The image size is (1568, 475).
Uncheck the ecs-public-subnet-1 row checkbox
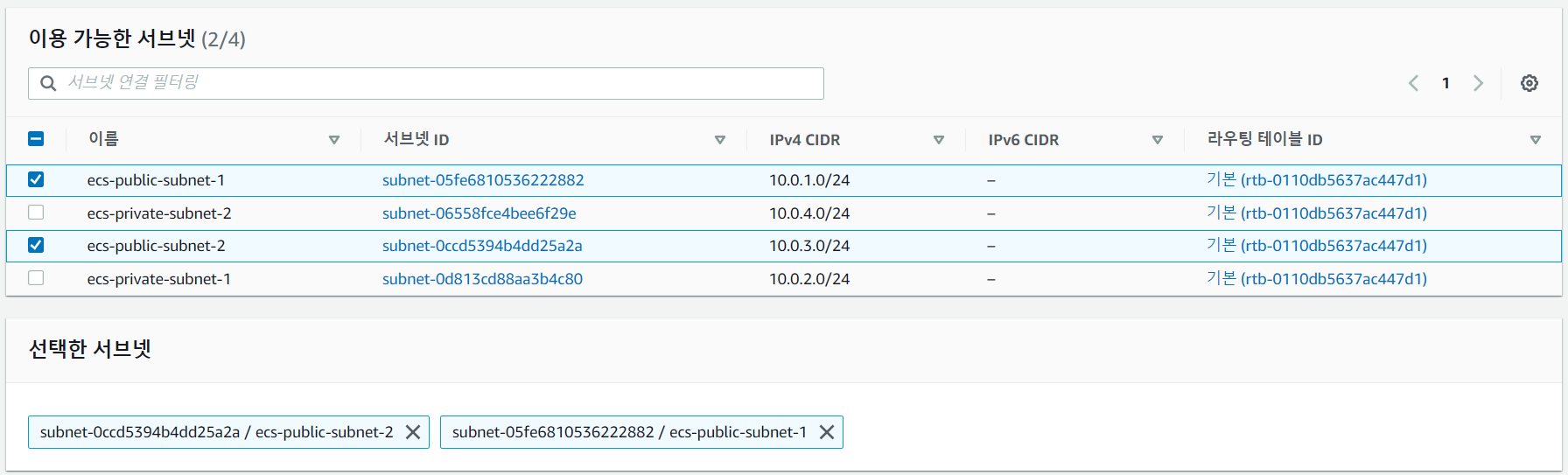(36, 179)
